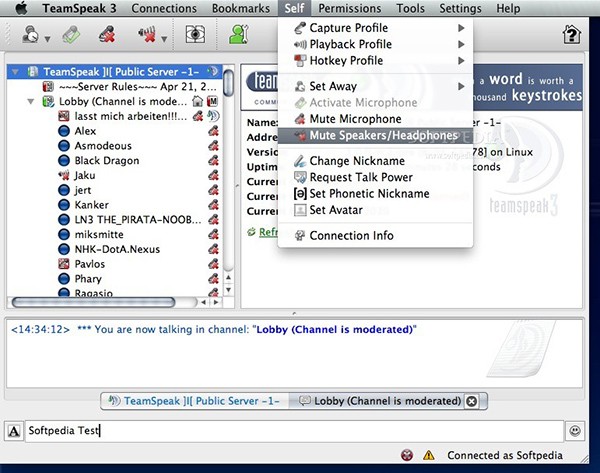Select Mute Speakers/Headphones menu entry
The width and height of the screenshot is (600, 473).
[375, 136]
